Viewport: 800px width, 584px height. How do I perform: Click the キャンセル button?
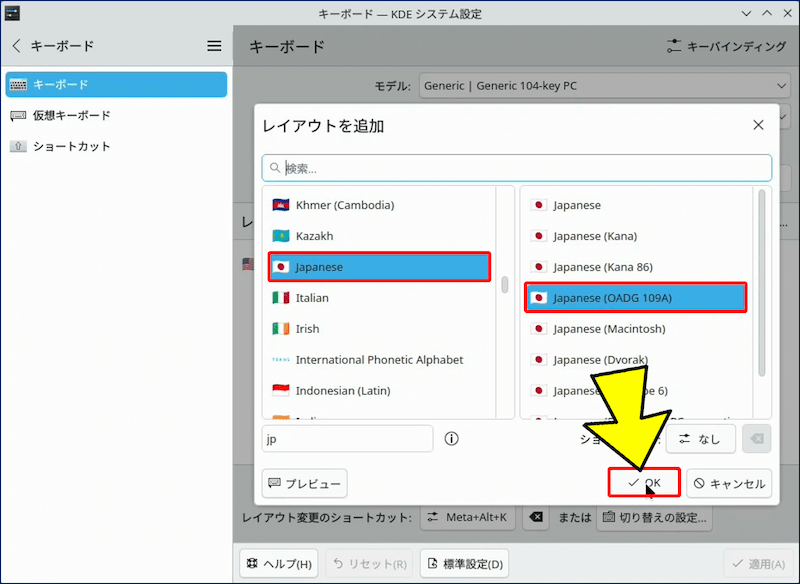click(x=729, y=483)
